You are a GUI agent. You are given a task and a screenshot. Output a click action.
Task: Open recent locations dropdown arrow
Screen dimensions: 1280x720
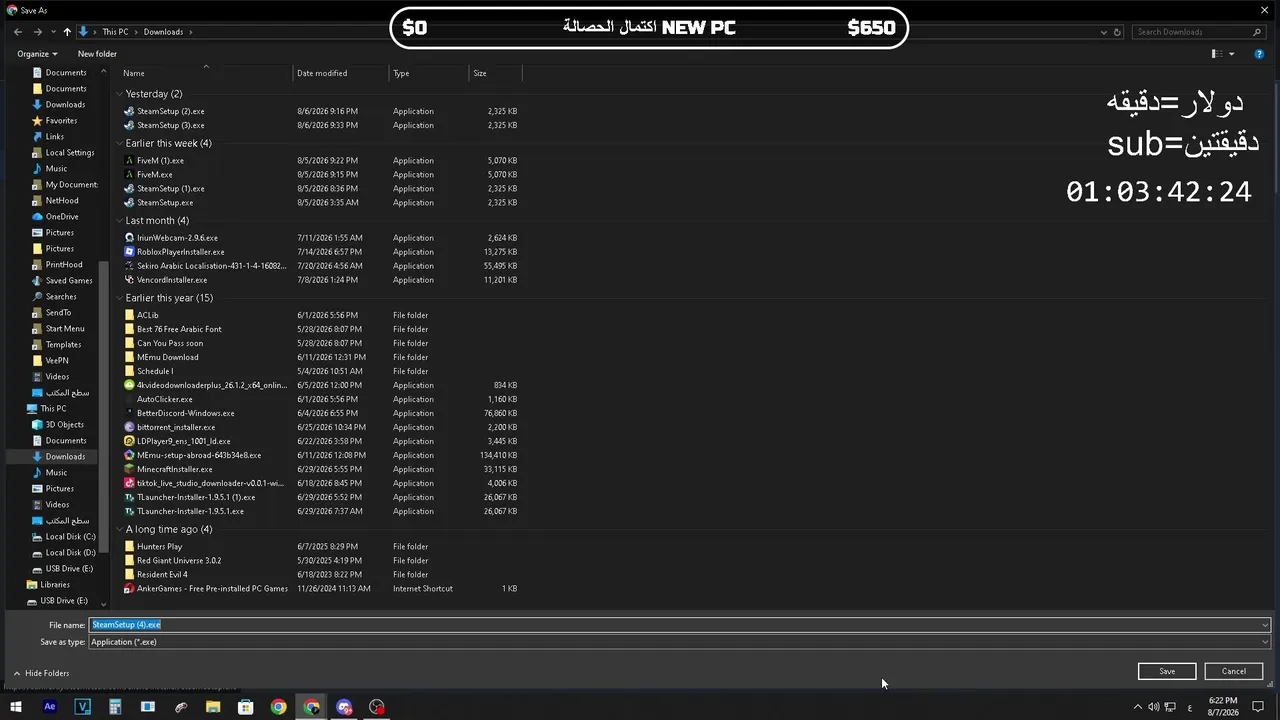tap(52, 32)
